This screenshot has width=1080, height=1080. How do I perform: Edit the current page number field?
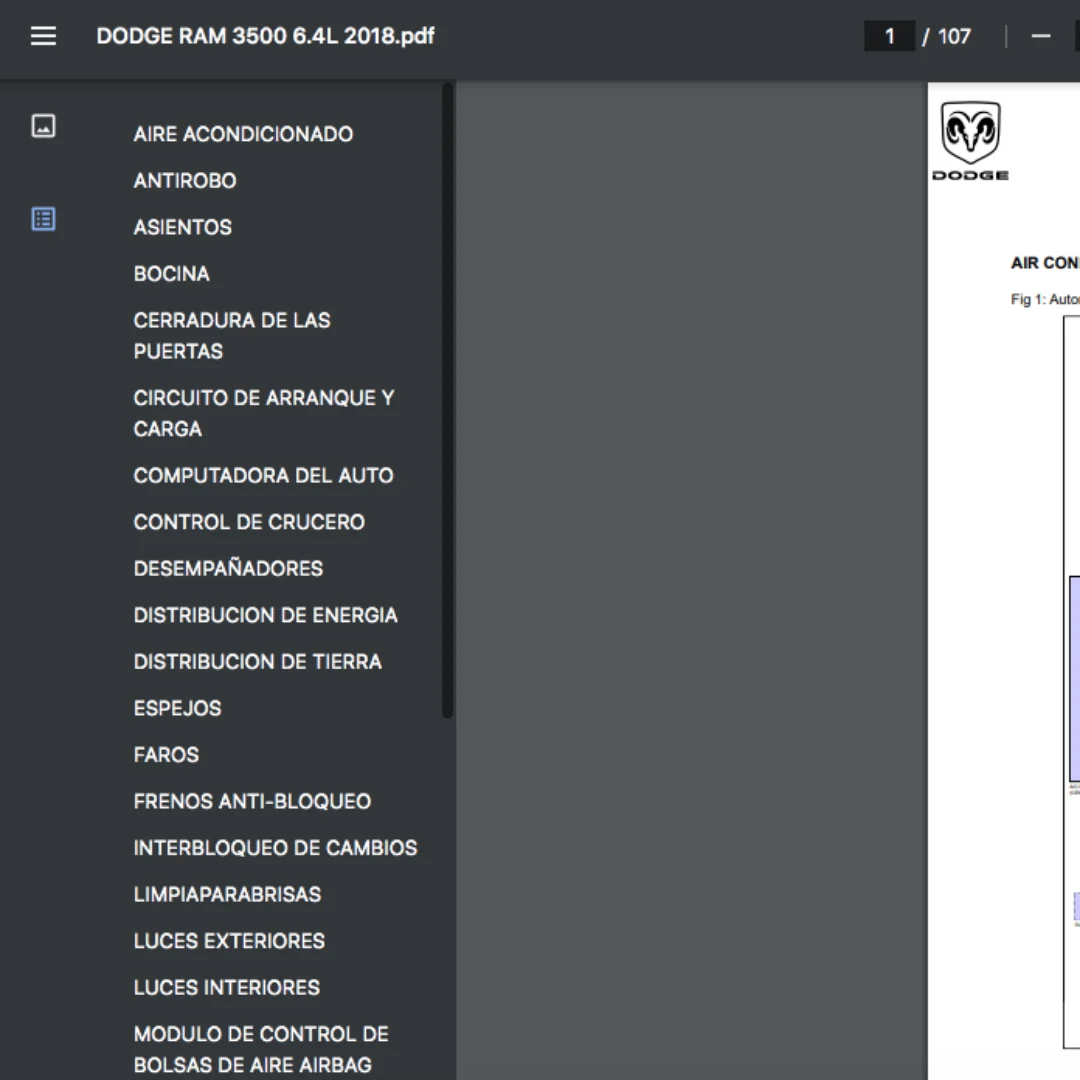pos(889,36)
